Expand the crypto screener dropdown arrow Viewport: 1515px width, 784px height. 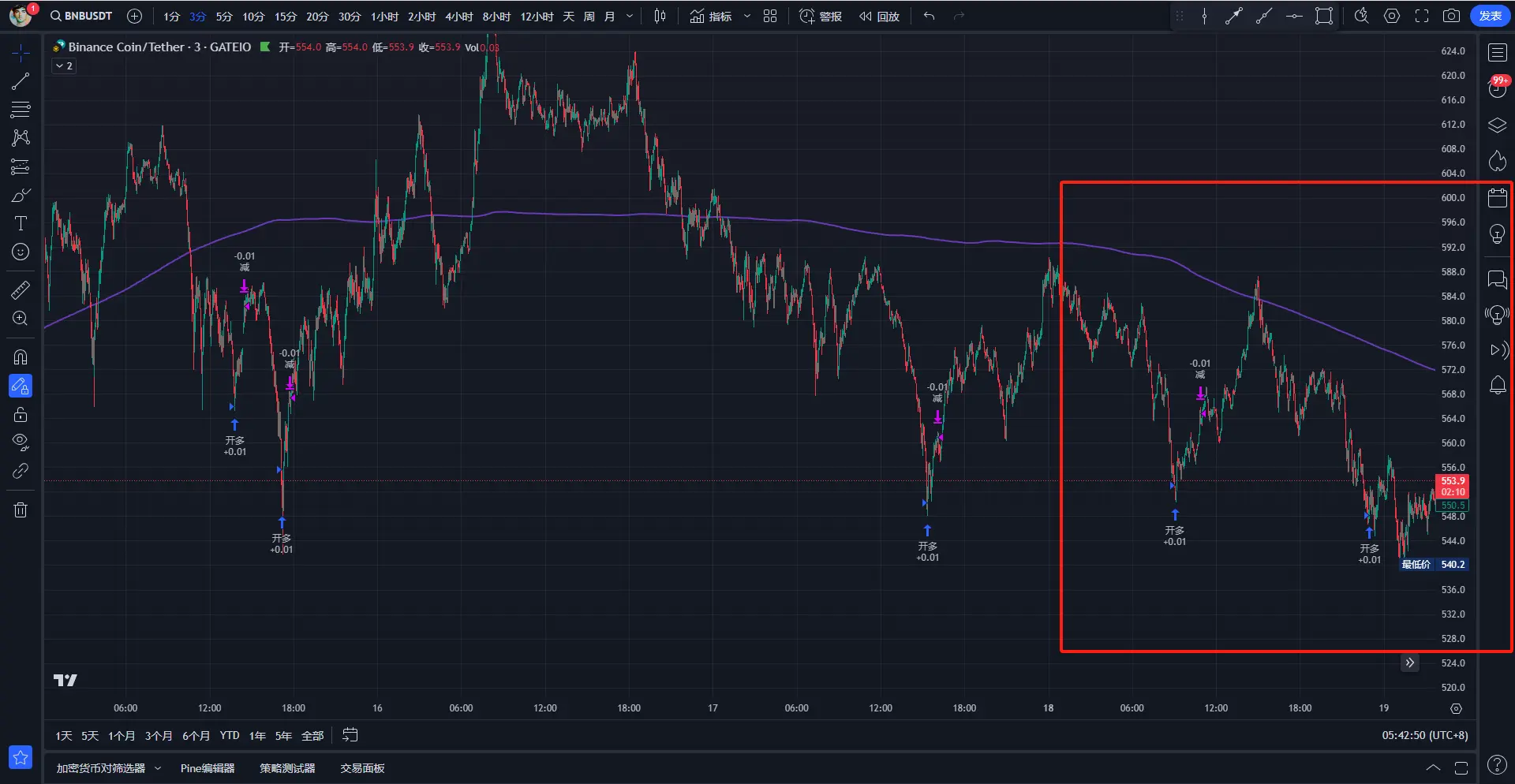pos(158,768)
